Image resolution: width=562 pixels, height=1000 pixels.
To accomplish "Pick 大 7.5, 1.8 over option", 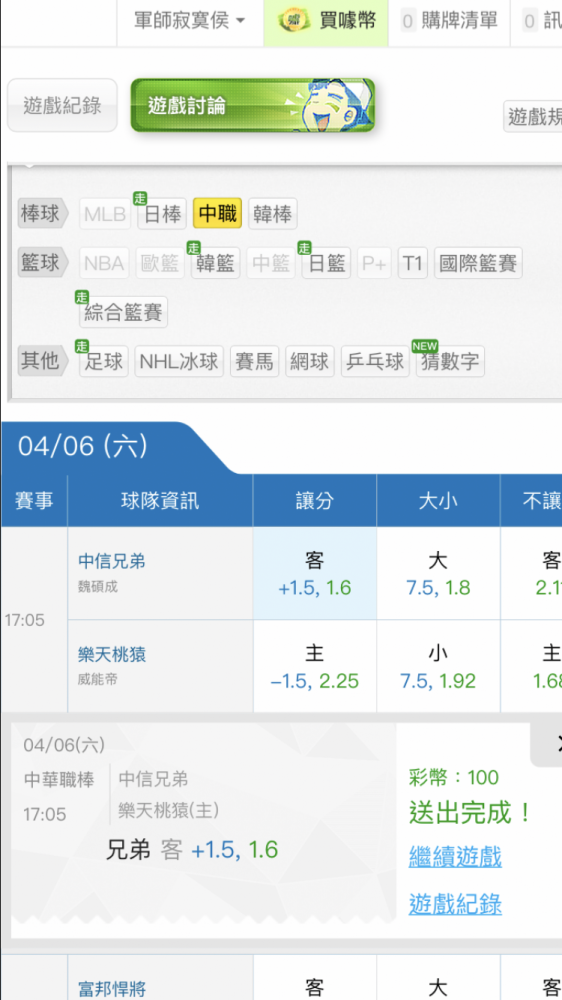I will point(438,573).
